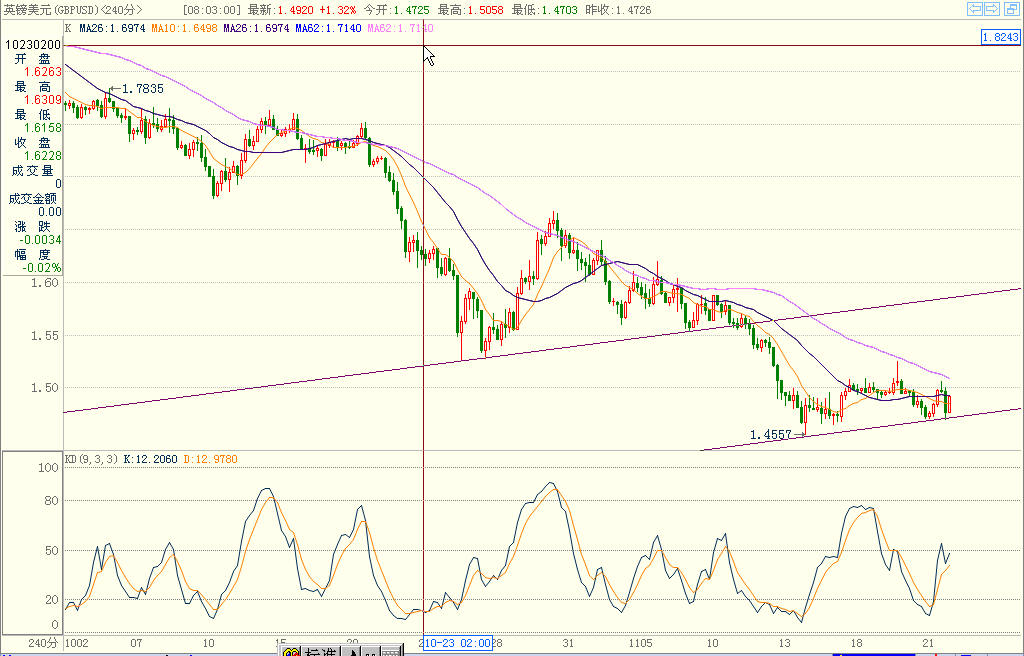Select the short purple trend line near 1.4557
Screen dimensions: 1024x656
click(x=861, y=430)
